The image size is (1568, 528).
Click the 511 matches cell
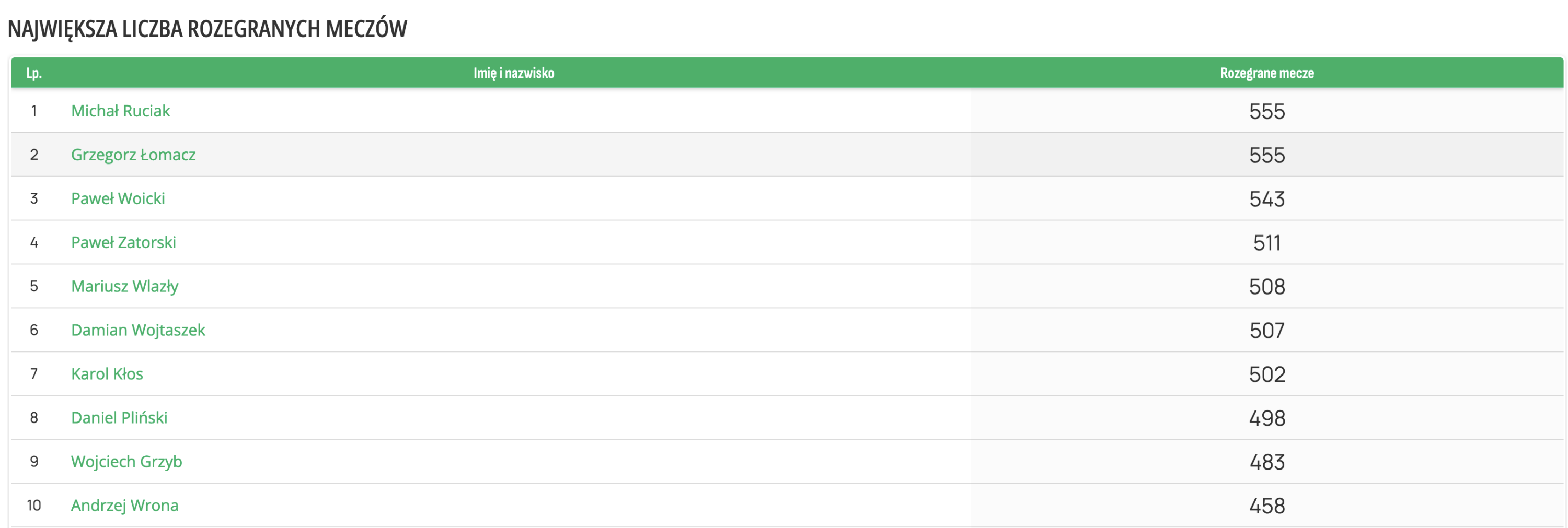[x=1267, y=243]
